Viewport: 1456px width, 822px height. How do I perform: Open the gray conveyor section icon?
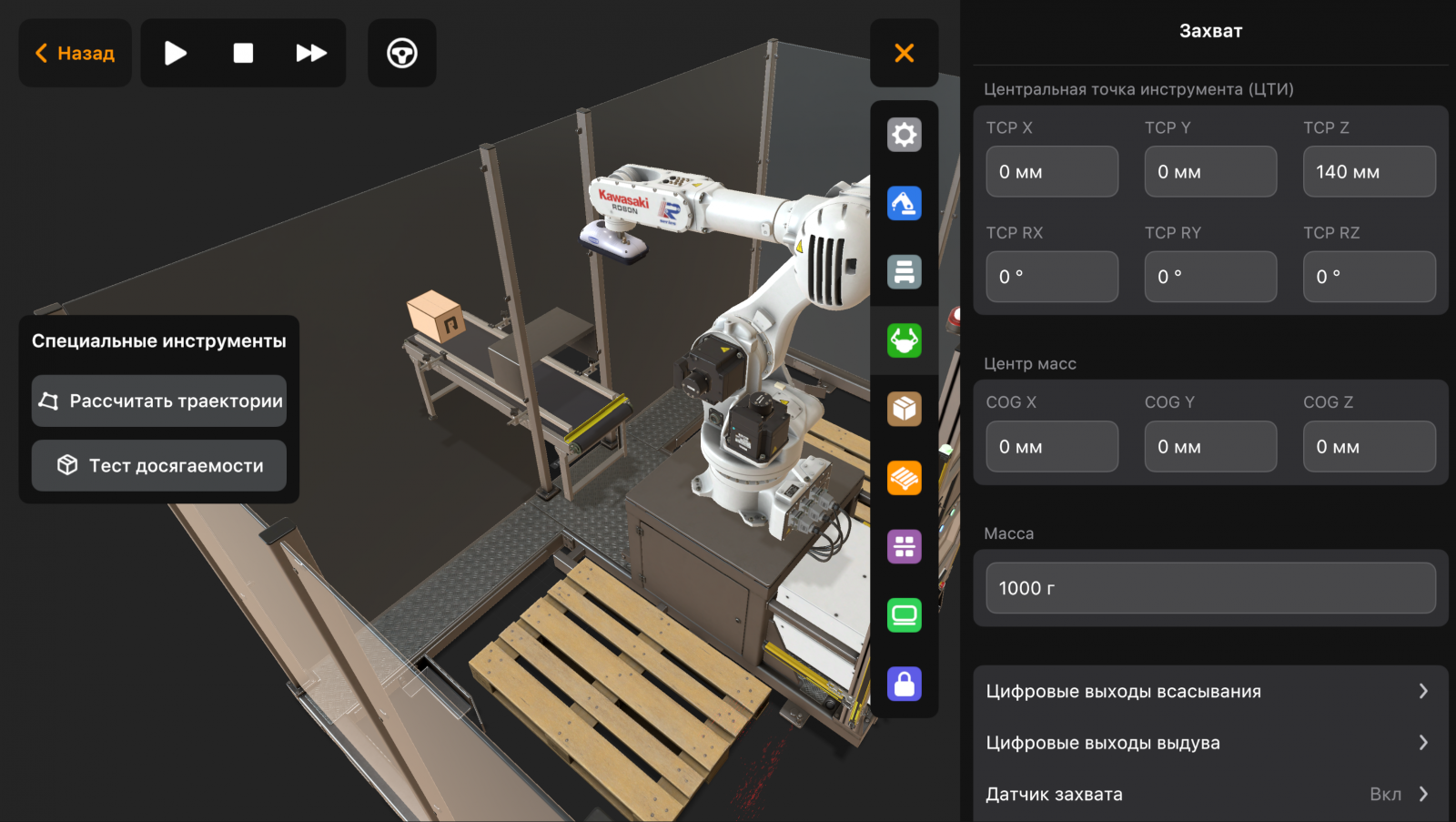point(905,272)
